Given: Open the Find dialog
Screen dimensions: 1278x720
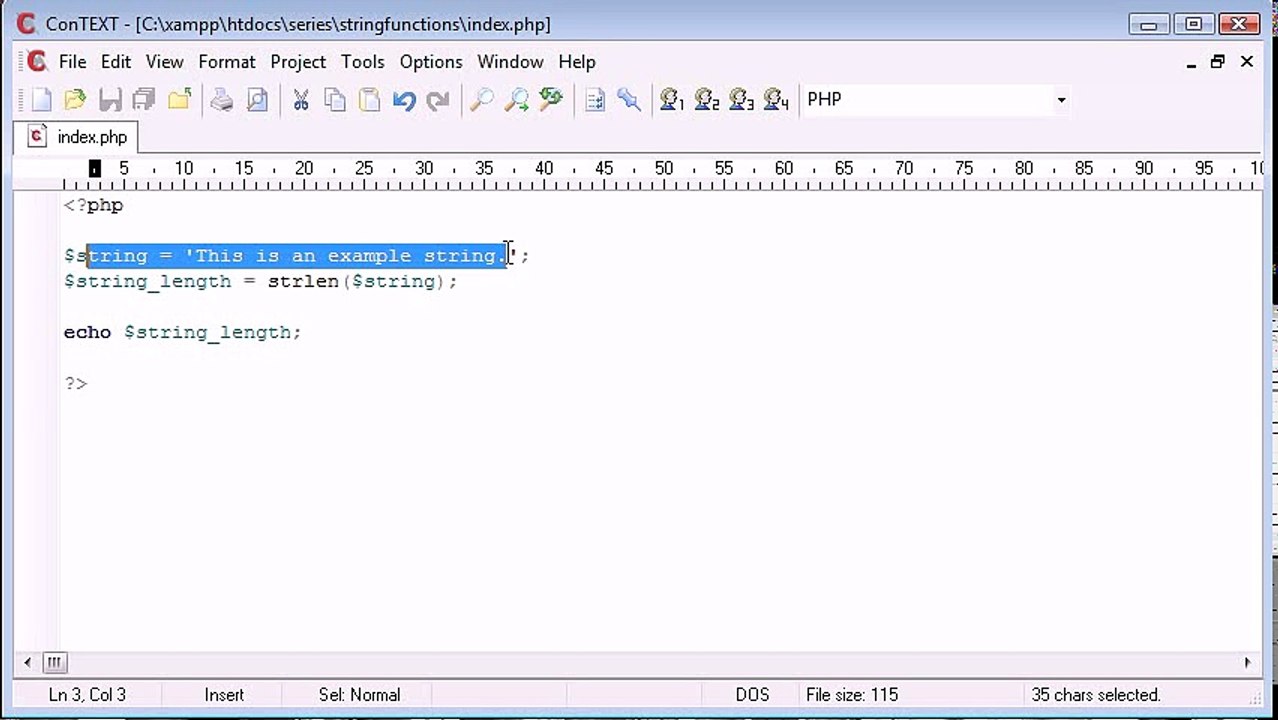Looking at the screenshot, I should point(482,99).
